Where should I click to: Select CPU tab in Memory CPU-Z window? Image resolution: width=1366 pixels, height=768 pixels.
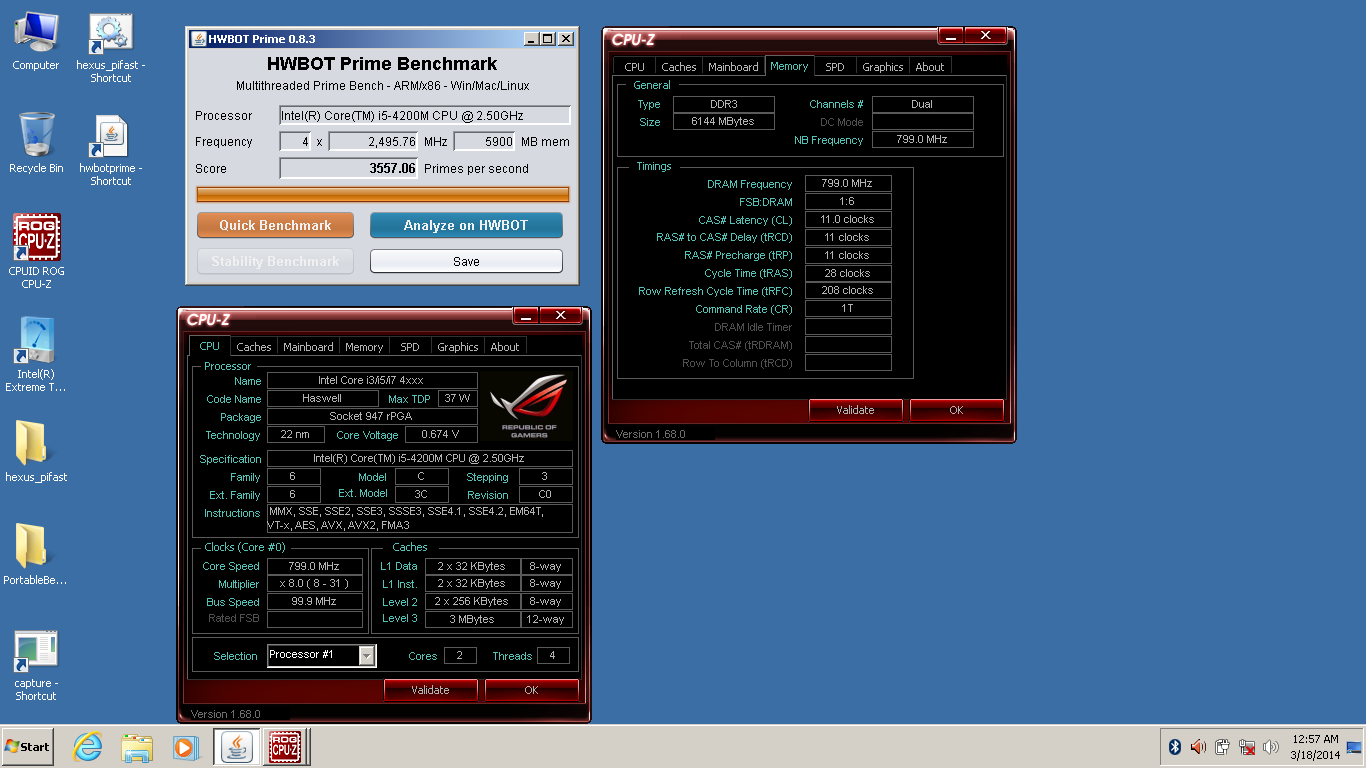point(635,67)
